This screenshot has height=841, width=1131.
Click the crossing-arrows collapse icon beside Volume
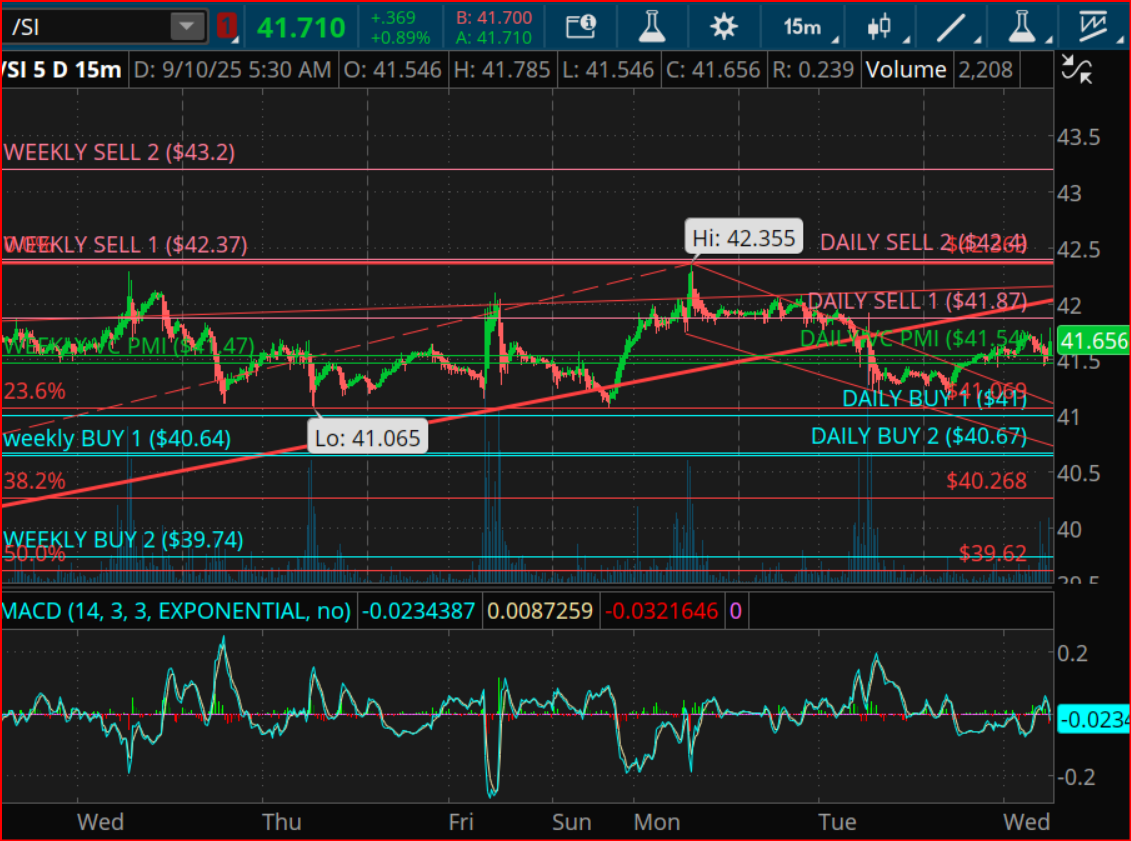click(x=1076, y=70)
